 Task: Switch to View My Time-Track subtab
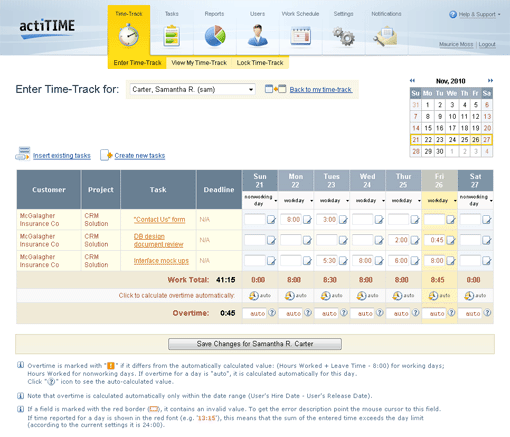click(x=199, y=63)
